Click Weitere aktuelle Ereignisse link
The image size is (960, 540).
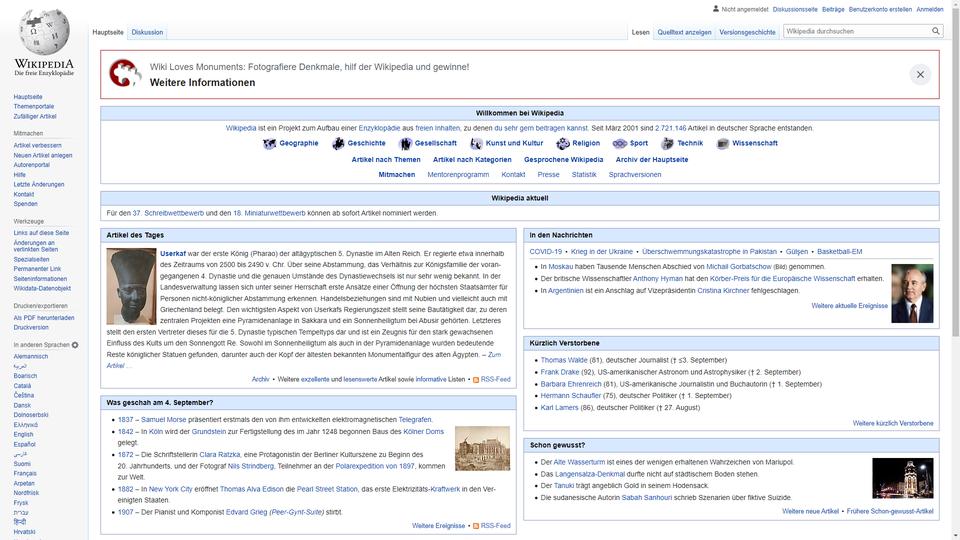click(849, 306)
